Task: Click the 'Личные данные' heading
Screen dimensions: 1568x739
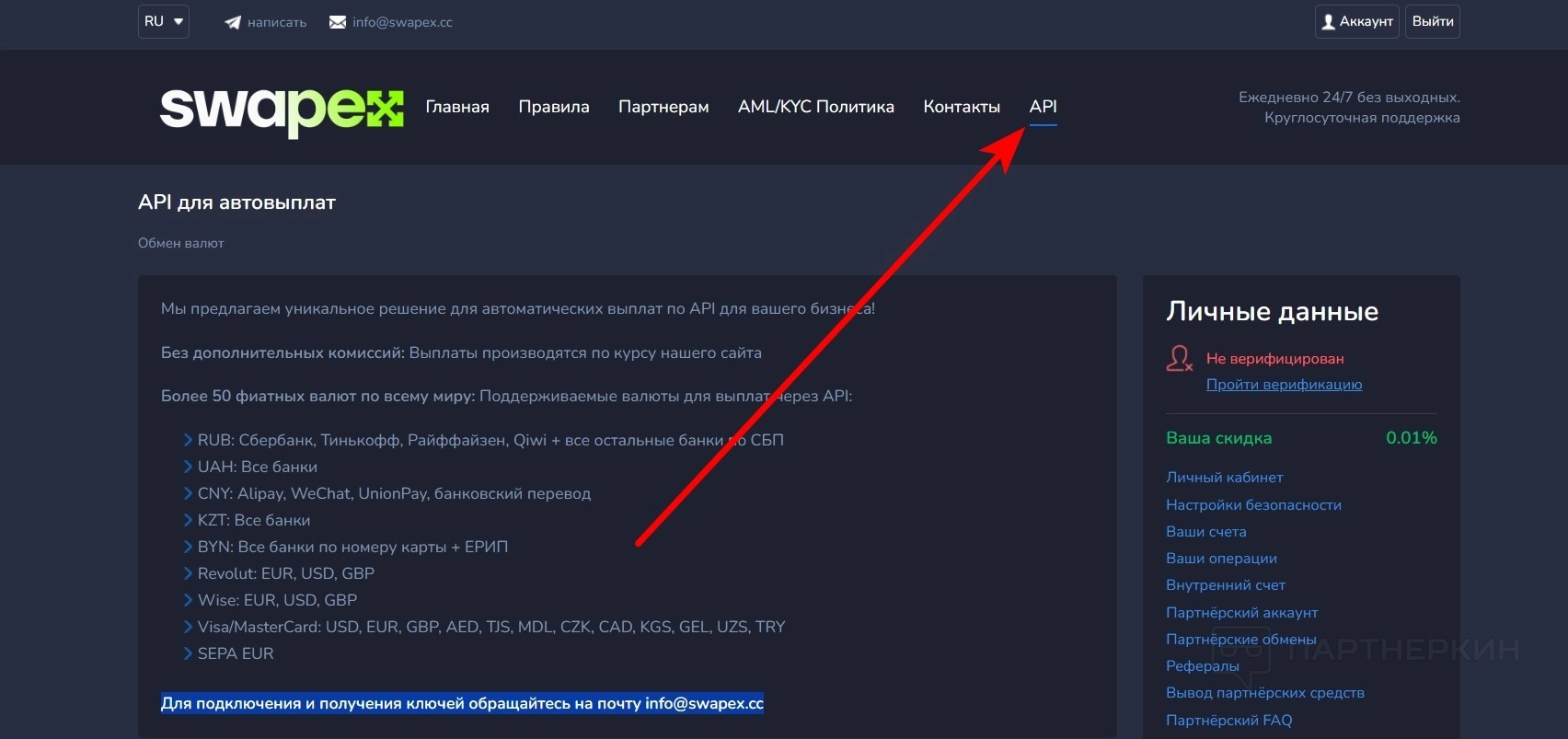Action: coord(1272,312)
